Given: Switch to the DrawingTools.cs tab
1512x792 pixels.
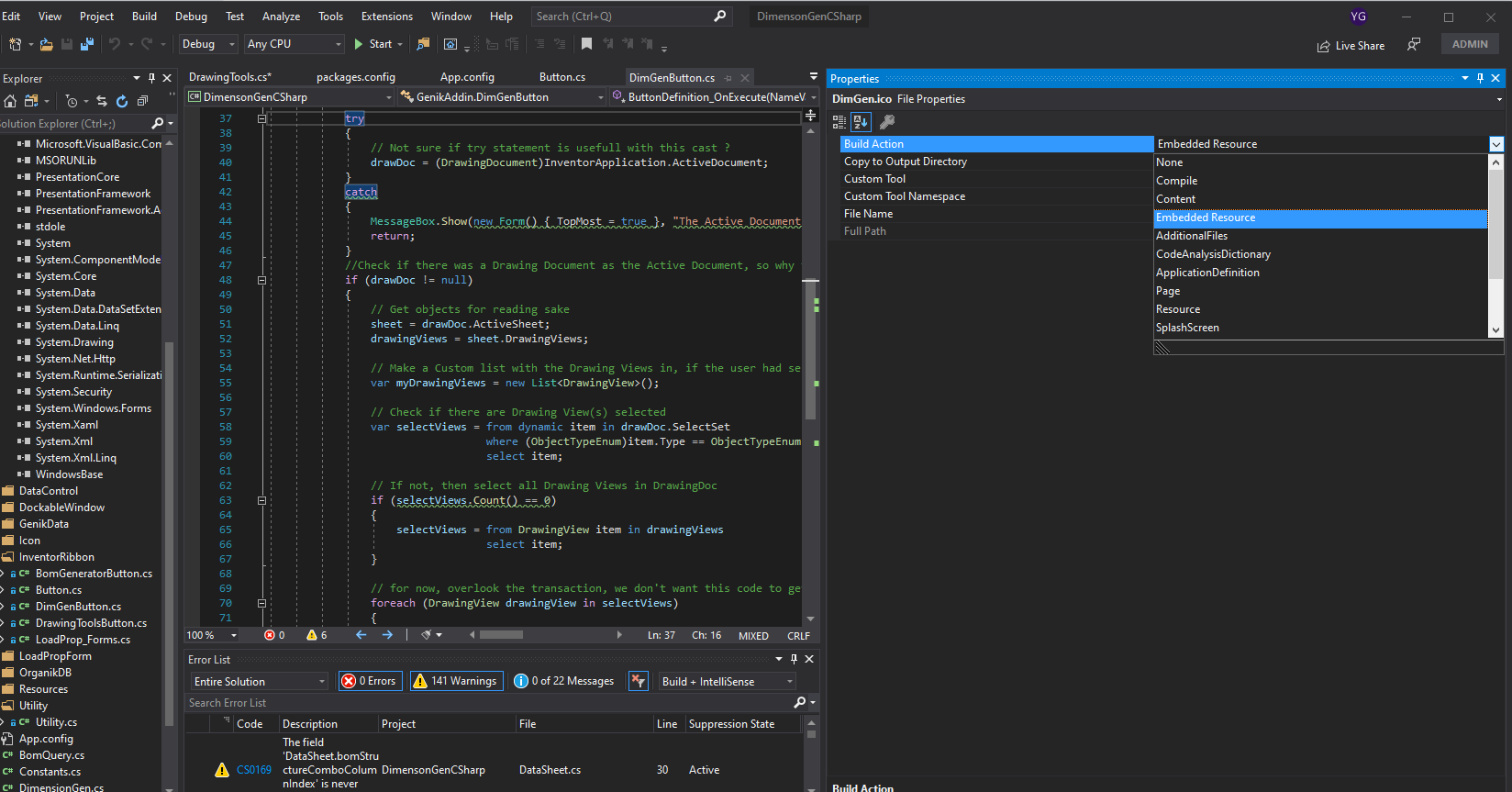Looking at the screenshot, I should 230,77.
